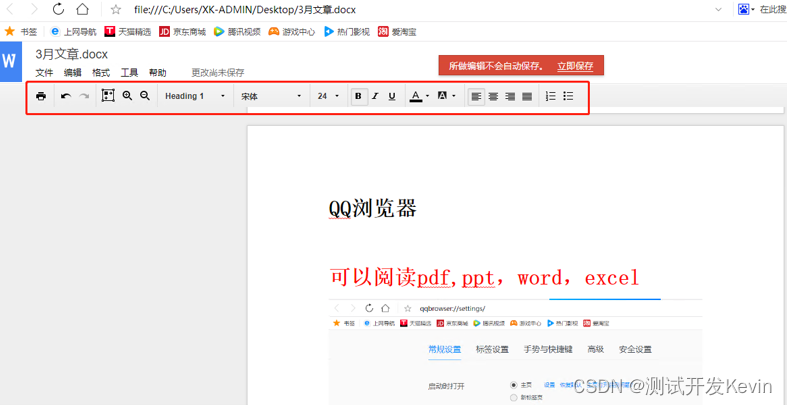Open the 宋体 font dropdown

pyautogui.click(x=272, y=96)
